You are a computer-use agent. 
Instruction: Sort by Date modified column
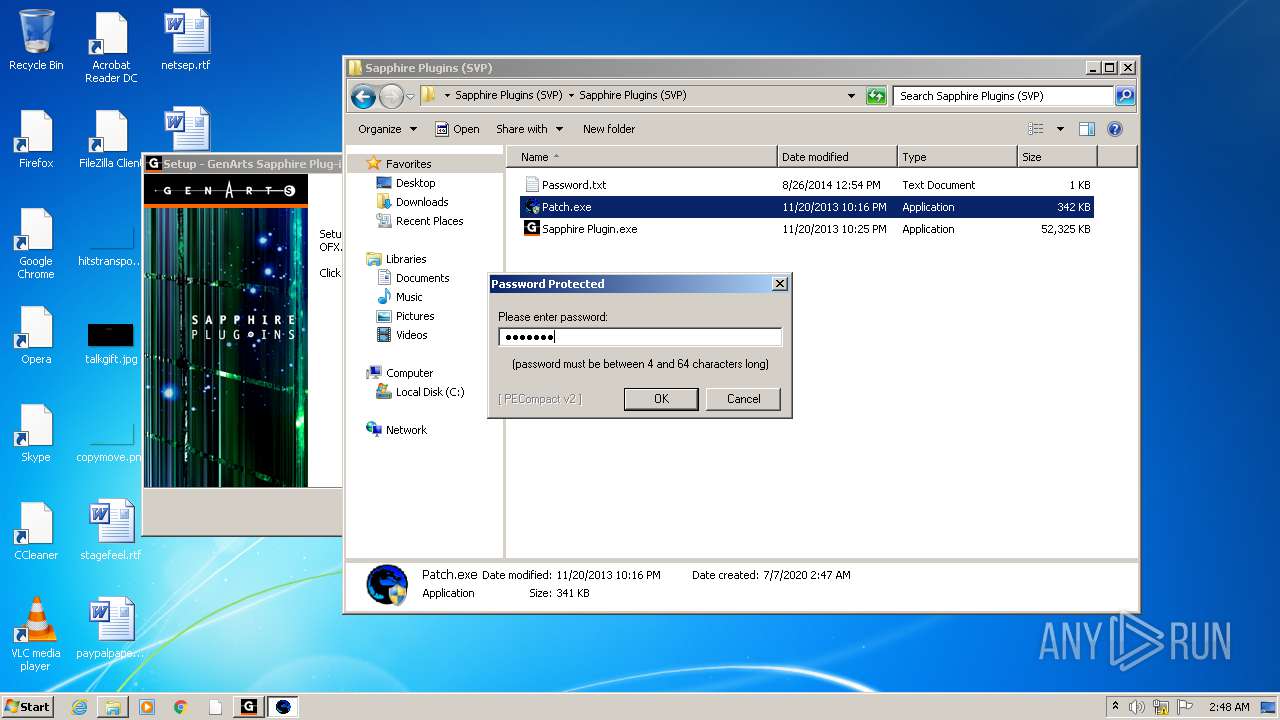[x=836, y=157]
